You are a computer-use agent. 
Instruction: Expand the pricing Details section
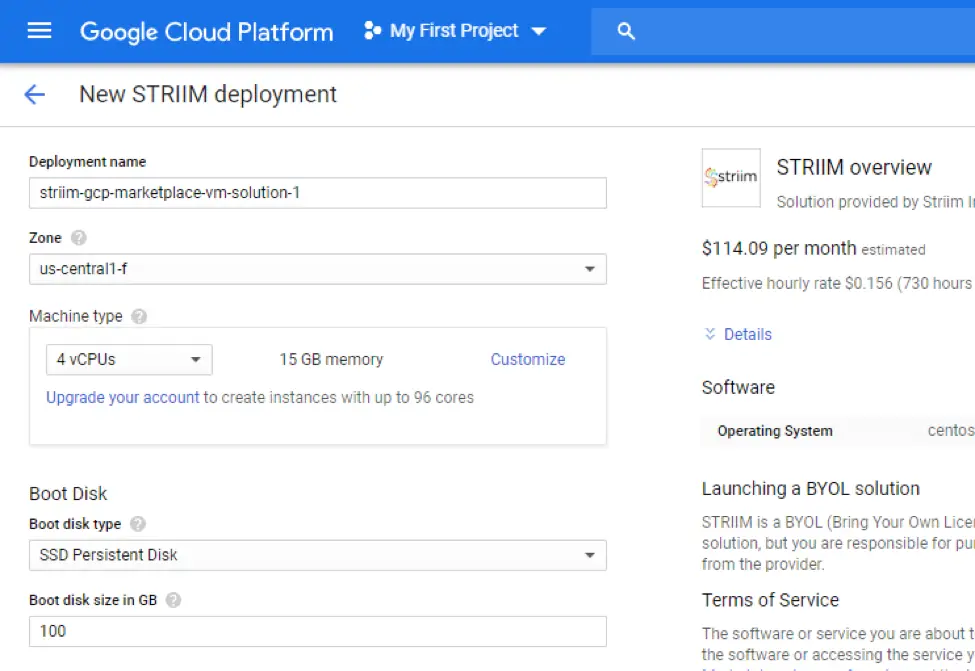point(738,334)
